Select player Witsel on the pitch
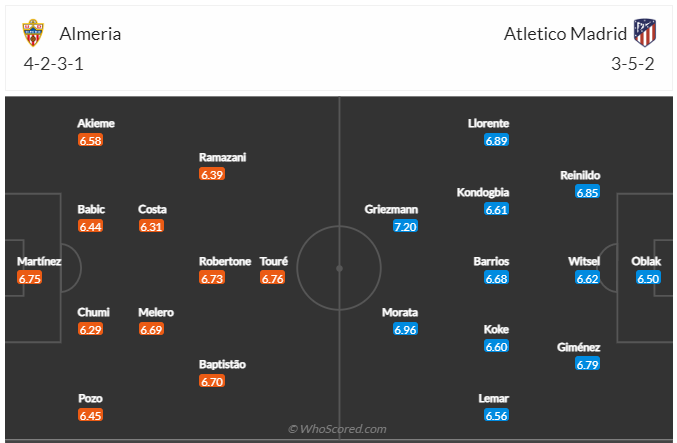Viewport: 677px width, 443px height. 583,261
